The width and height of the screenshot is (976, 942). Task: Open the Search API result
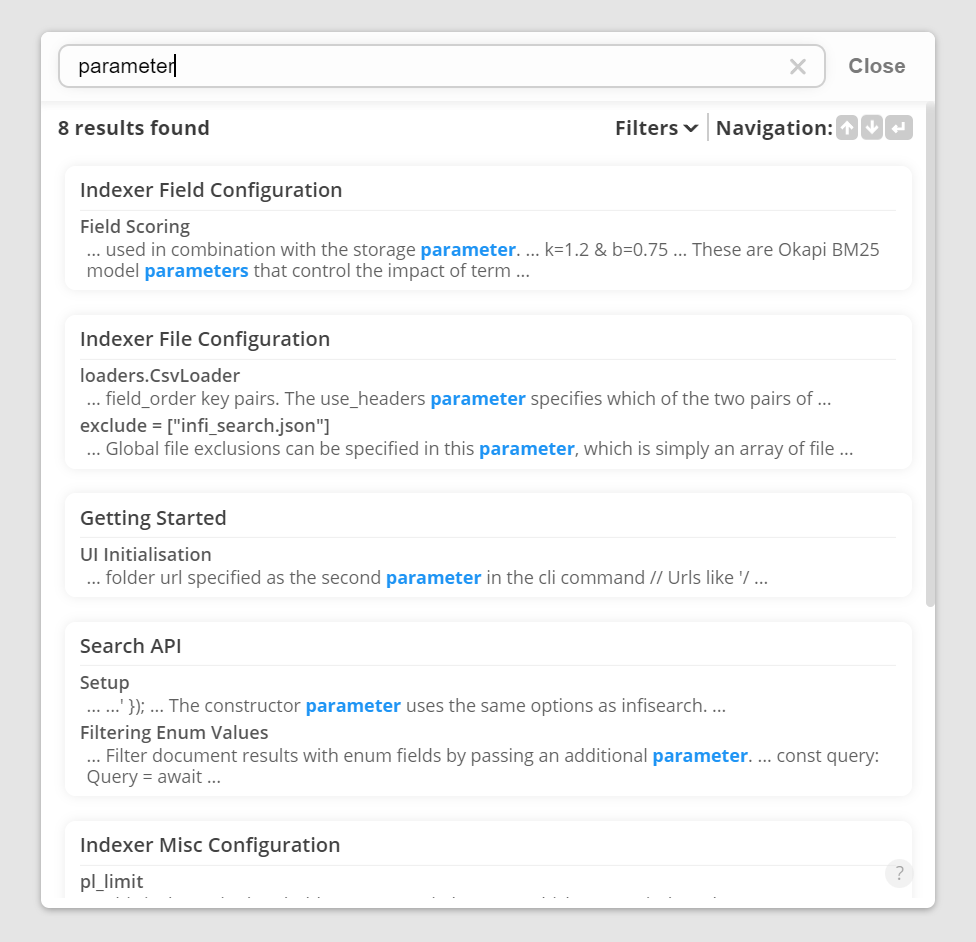tap(130, 646)
